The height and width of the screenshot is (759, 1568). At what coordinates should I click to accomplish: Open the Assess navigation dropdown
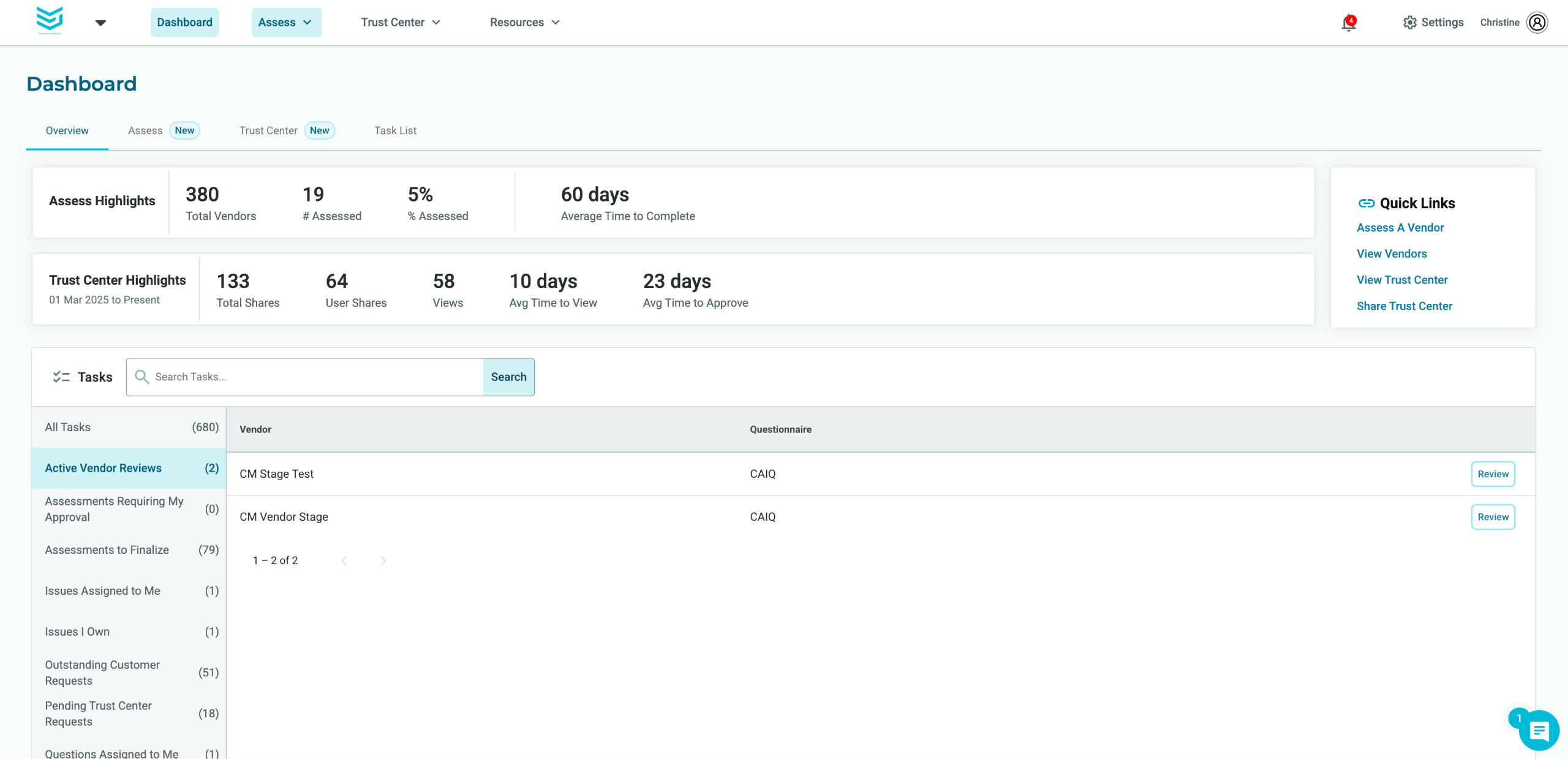(286, 23)
